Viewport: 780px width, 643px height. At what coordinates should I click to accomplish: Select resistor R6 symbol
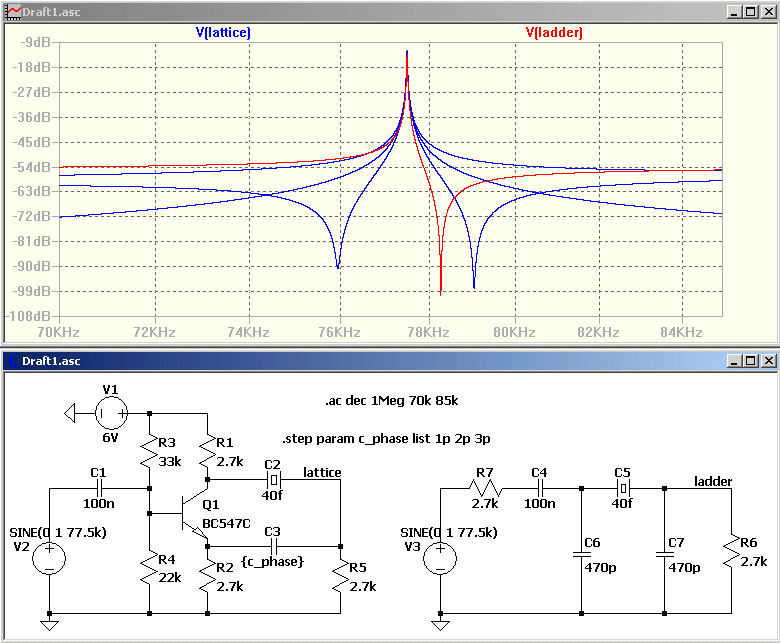coord(731,551)
